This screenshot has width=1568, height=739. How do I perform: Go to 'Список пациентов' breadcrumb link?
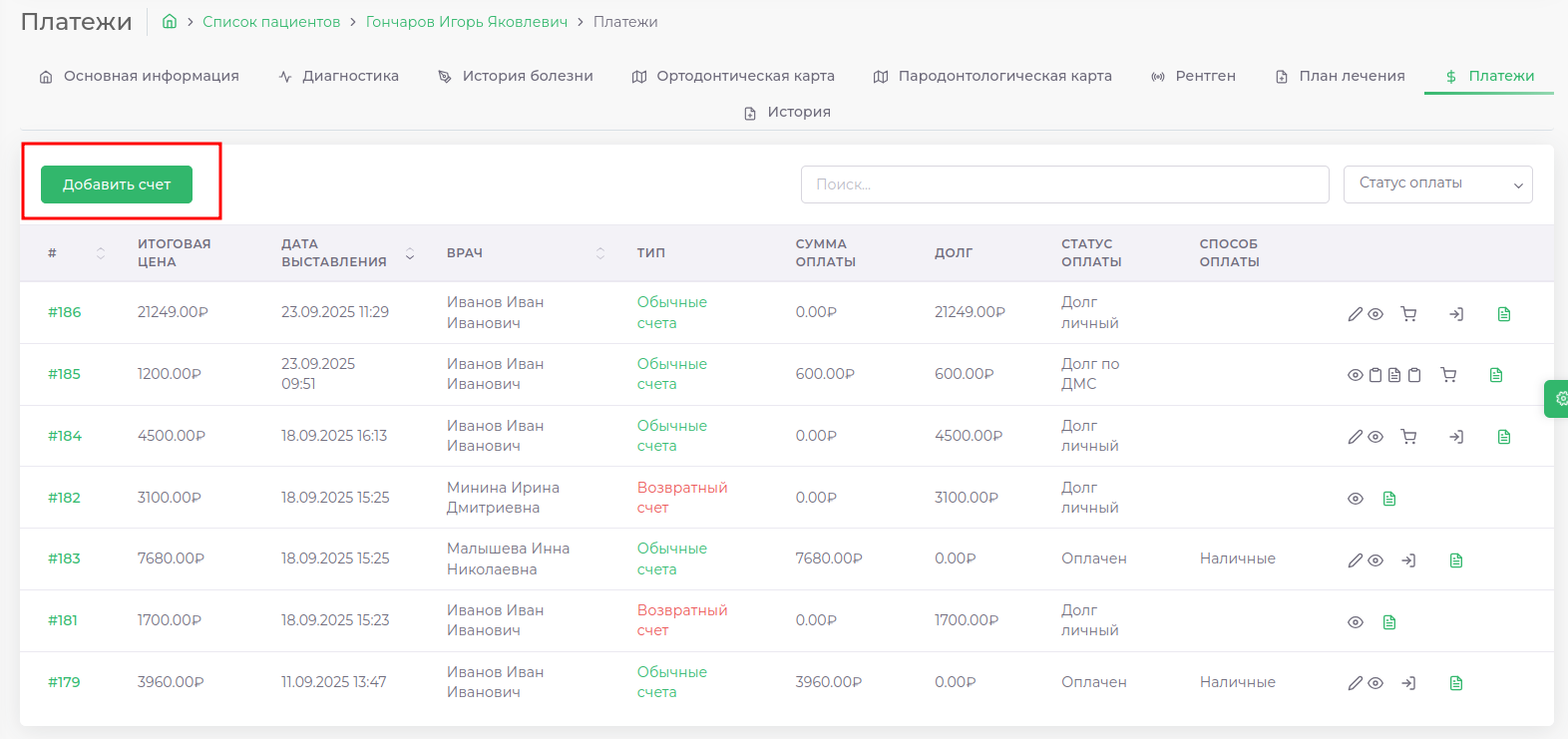point(271,22)
